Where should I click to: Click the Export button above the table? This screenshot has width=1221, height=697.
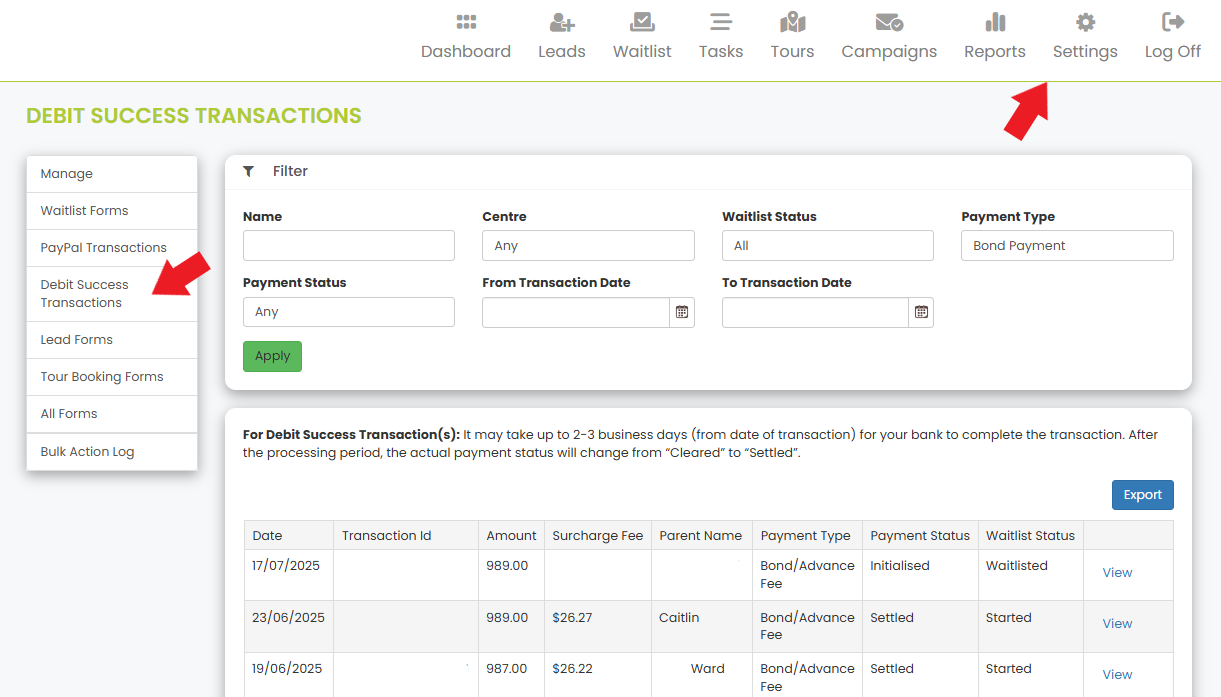[1142, 494]
